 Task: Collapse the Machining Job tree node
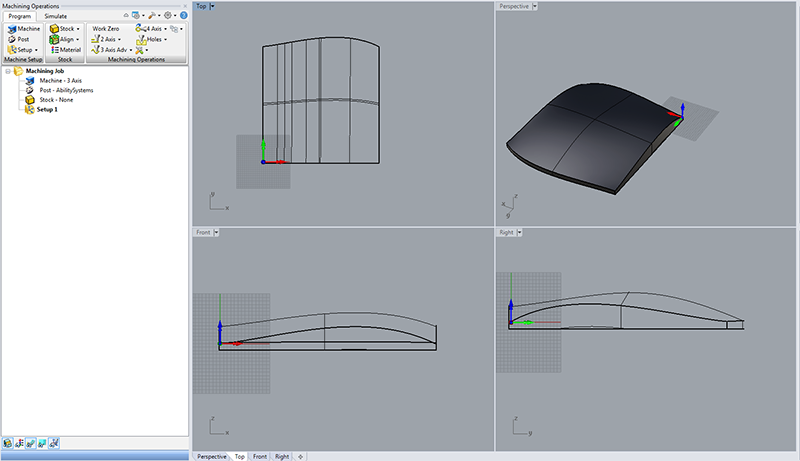pos(8,71)
